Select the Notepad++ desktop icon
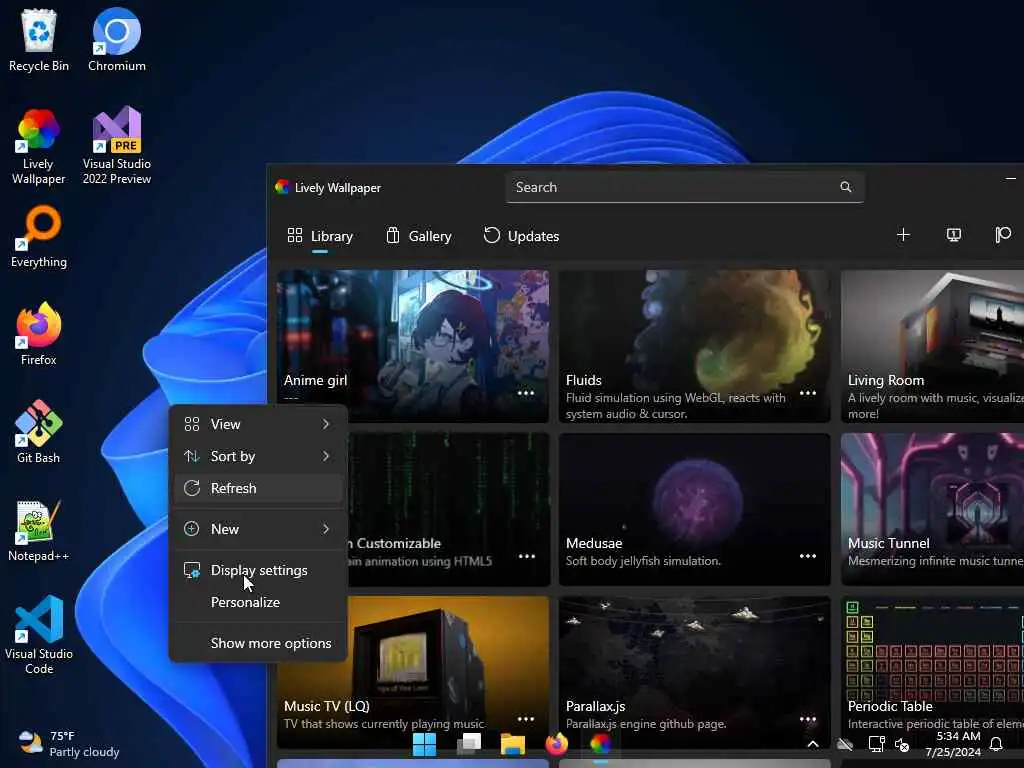The height and width of the screenshot is (768, 1024). (39, 530)
